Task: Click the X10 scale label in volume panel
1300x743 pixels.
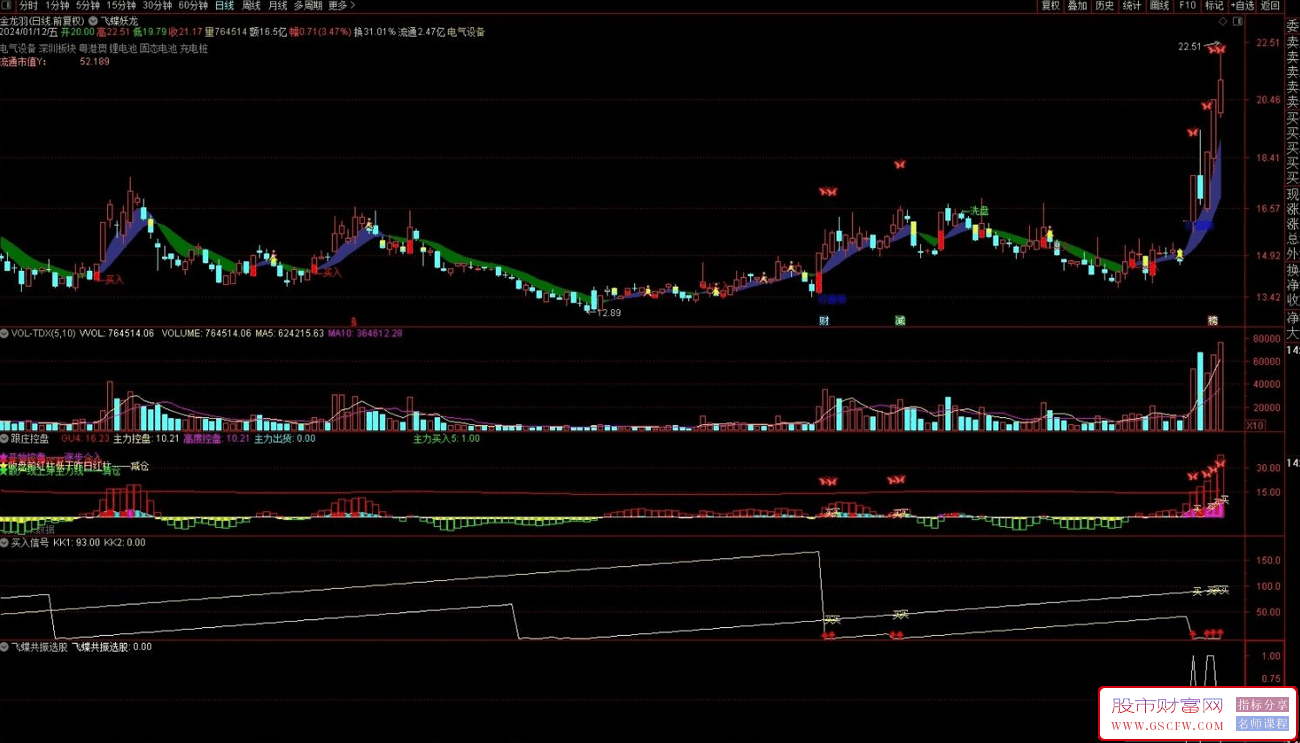Action: coord(1254,426)
